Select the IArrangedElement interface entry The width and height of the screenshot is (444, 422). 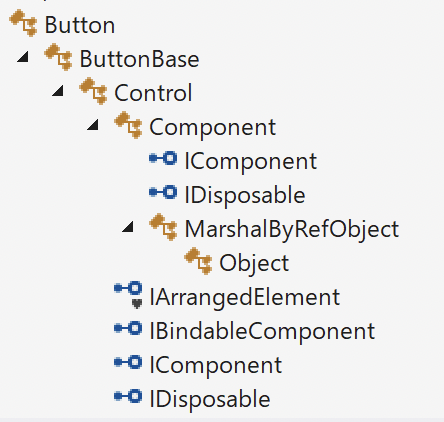245,297
